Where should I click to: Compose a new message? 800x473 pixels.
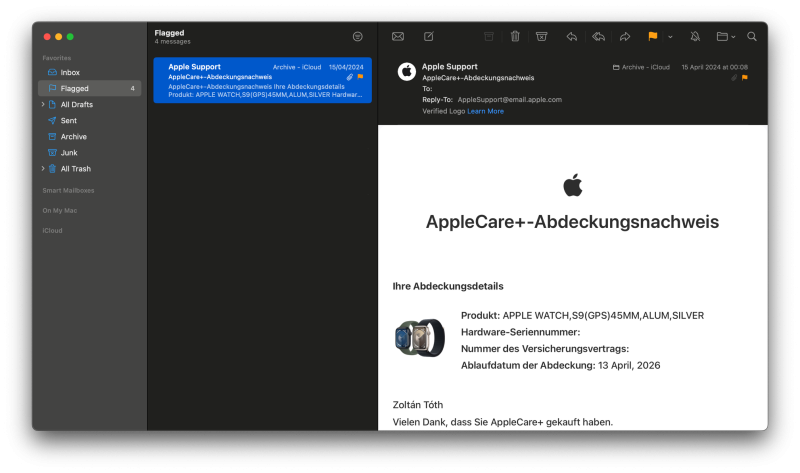429,36
